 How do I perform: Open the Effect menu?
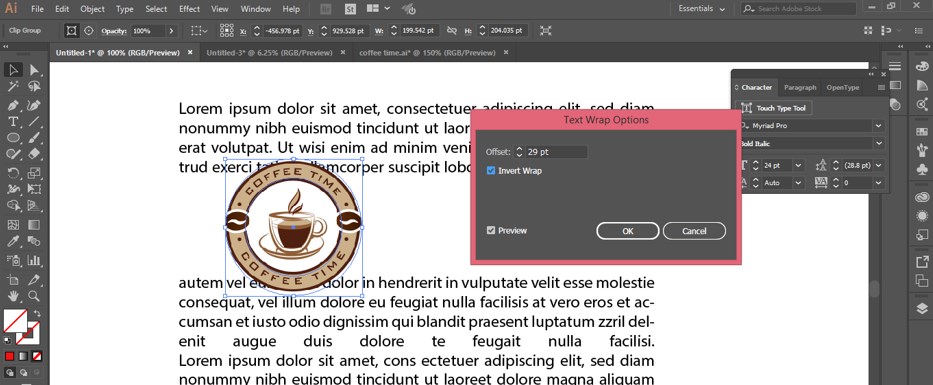[x=190, y=9]
